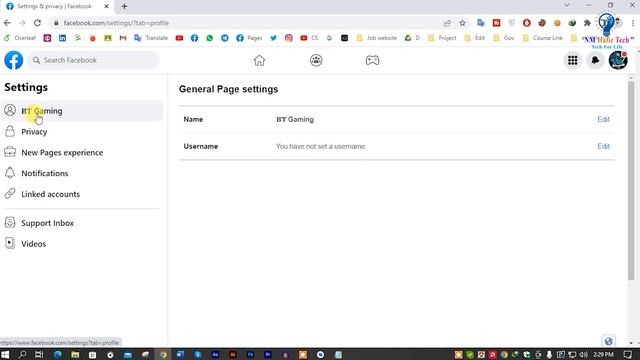The height and width of the screenshot is (360, 640).
Task: Open the Pages bookmark
Action: pyautogui.click(x=249, y=38)
